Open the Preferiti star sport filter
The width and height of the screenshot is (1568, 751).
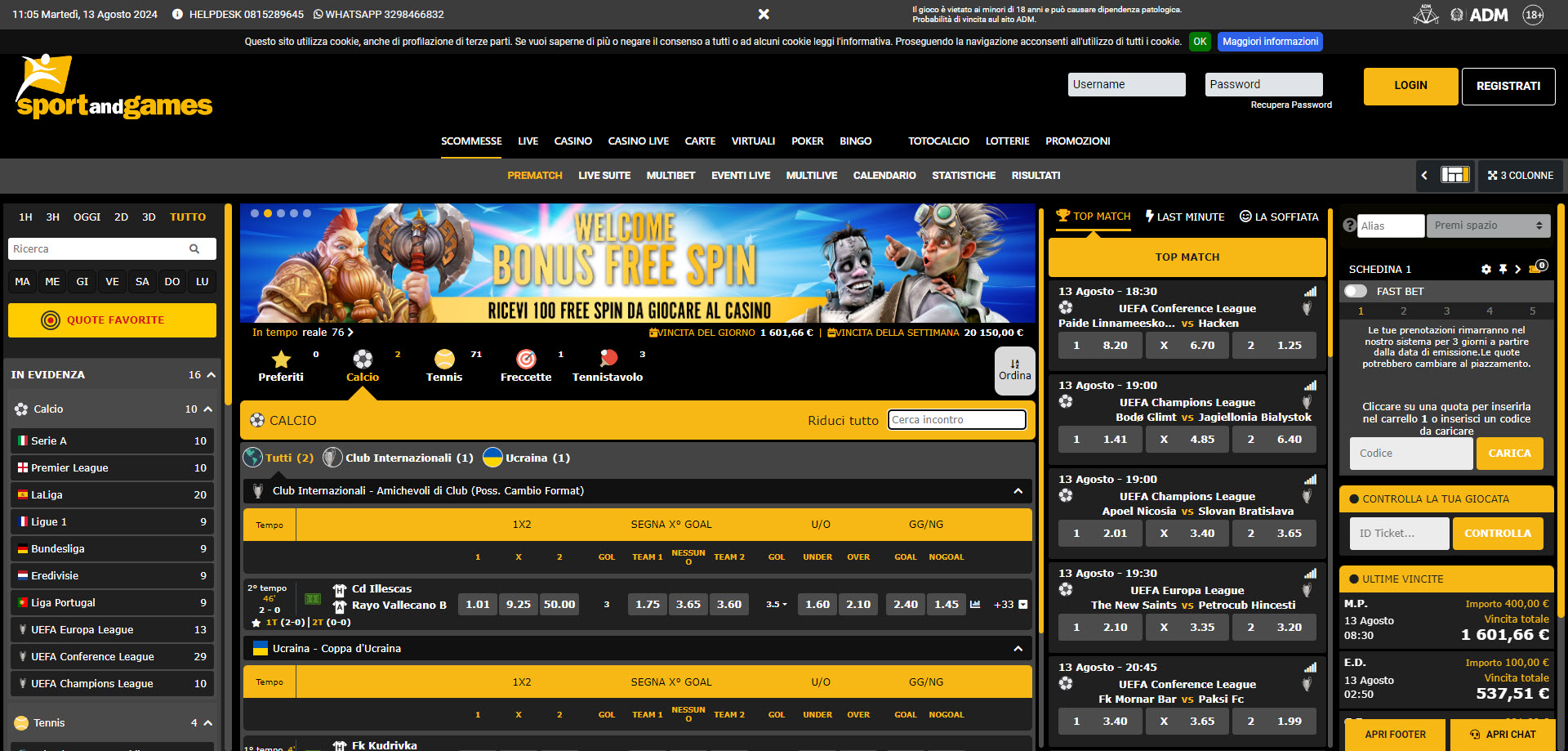pyautogui.click(x=281, y=359)
